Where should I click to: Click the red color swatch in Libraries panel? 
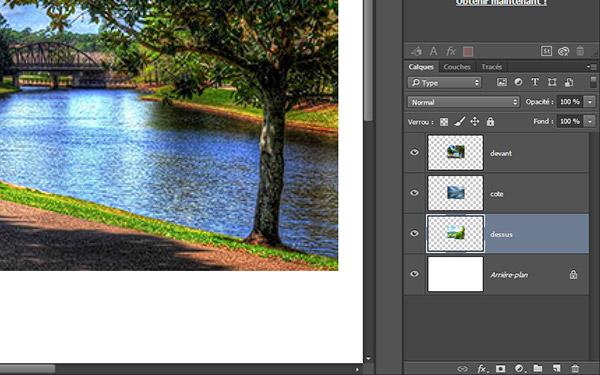468,51
